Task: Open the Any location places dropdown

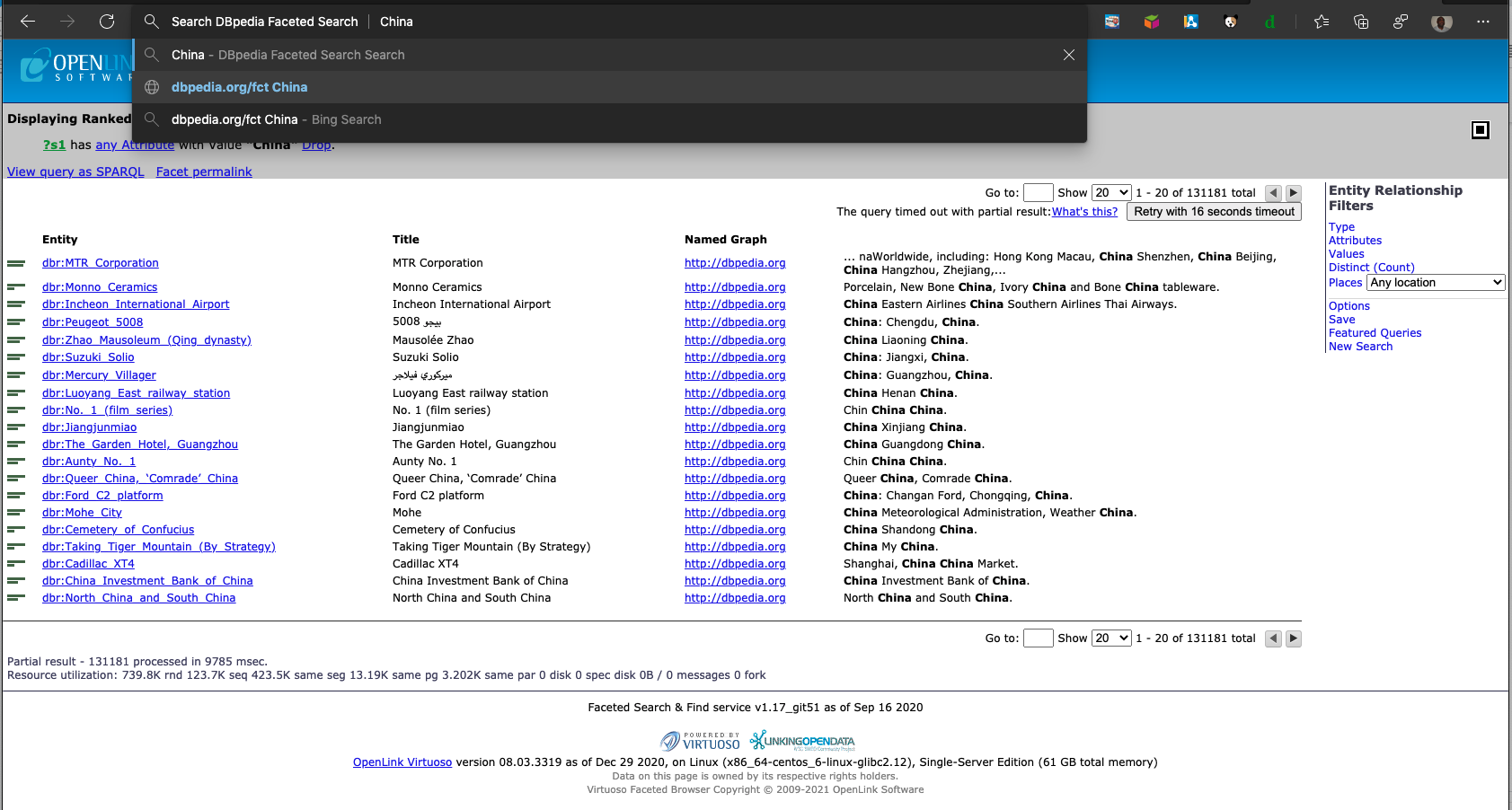Action: click(x=1436, y=283)
